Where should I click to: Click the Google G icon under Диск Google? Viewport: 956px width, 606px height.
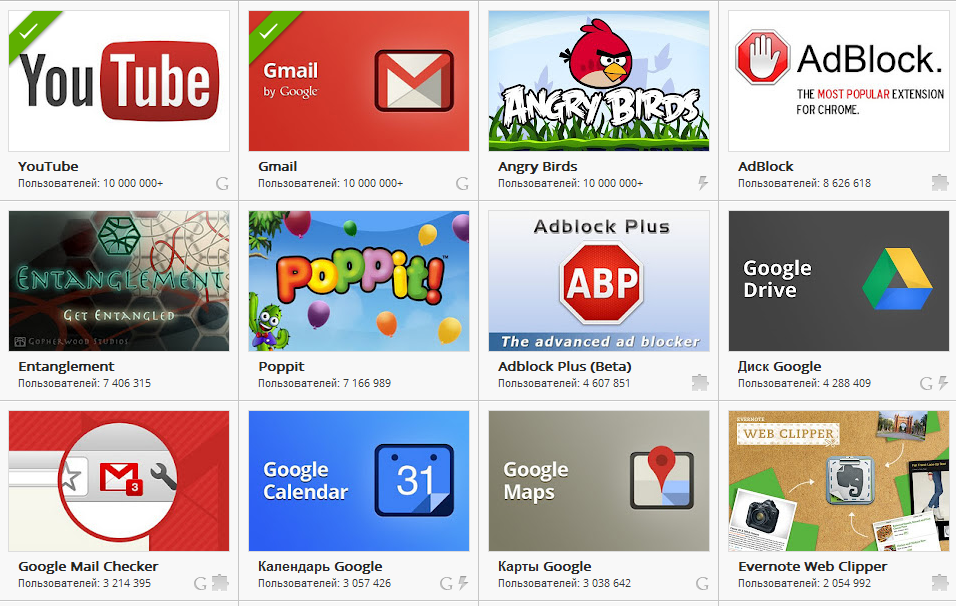pyautogui.click(x=926, y=383)
